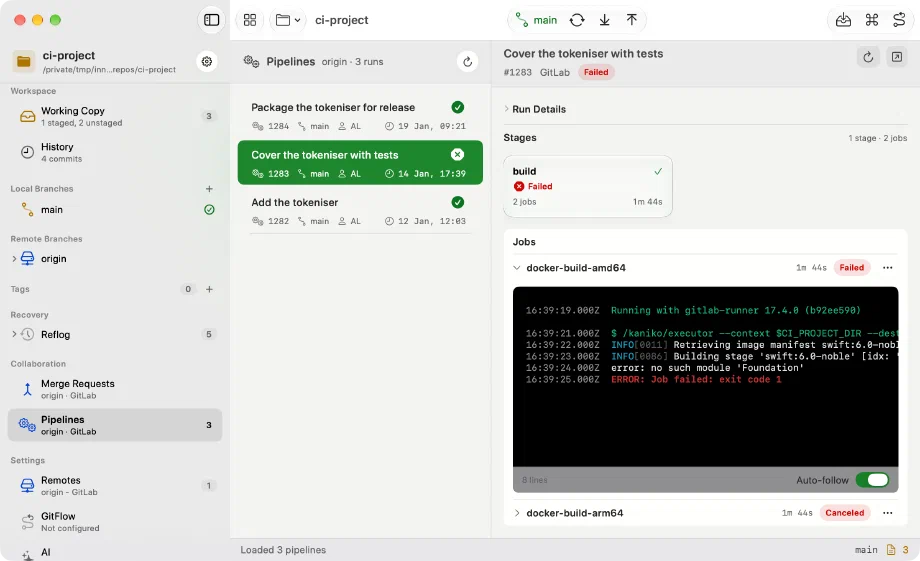Select the main local branch
920x561 pixels.
click(115, 209)
